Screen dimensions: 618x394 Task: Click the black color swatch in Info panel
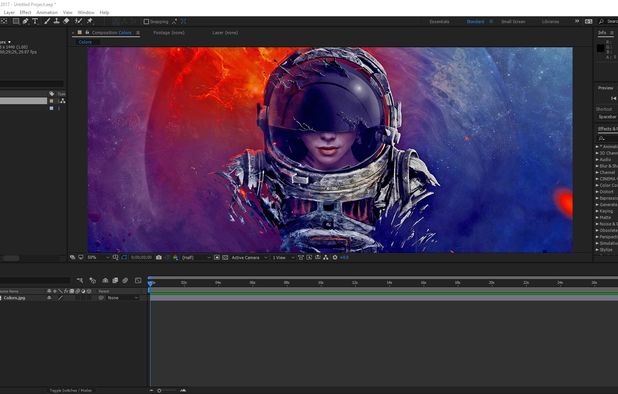600,48
